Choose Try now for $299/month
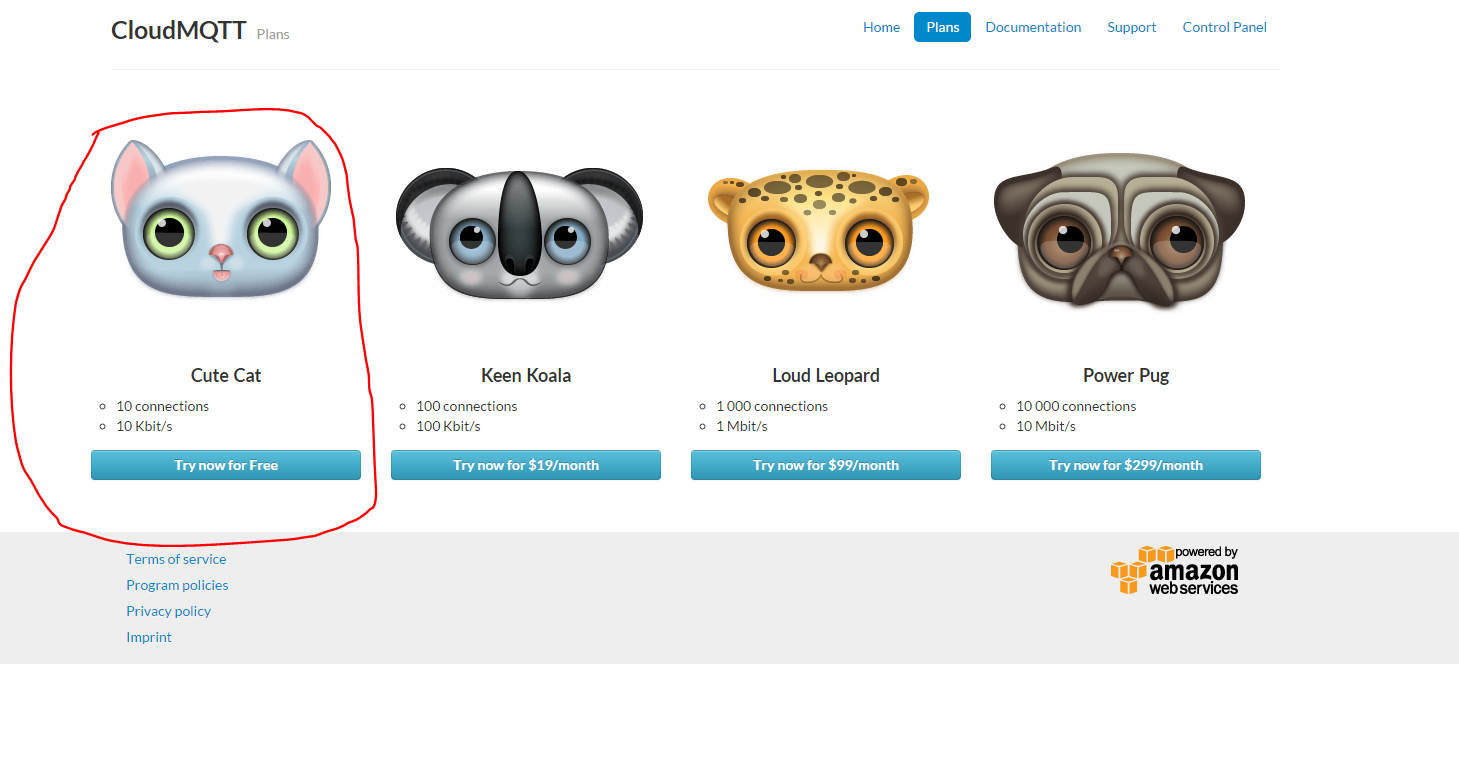This screenshot has height=770, width=1459. 1126,465
